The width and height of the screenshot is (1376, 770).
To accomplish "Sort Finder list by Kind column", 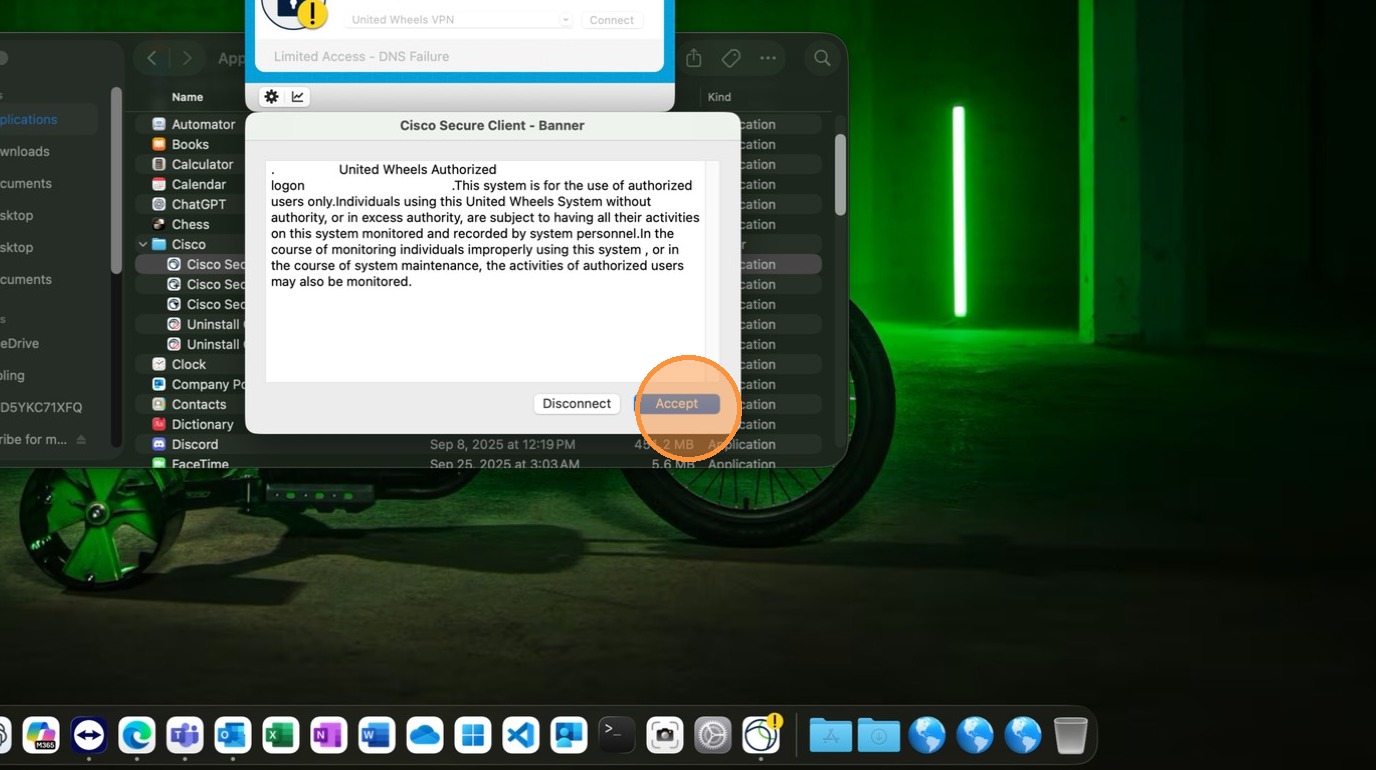I will click(x=719, y=97).
